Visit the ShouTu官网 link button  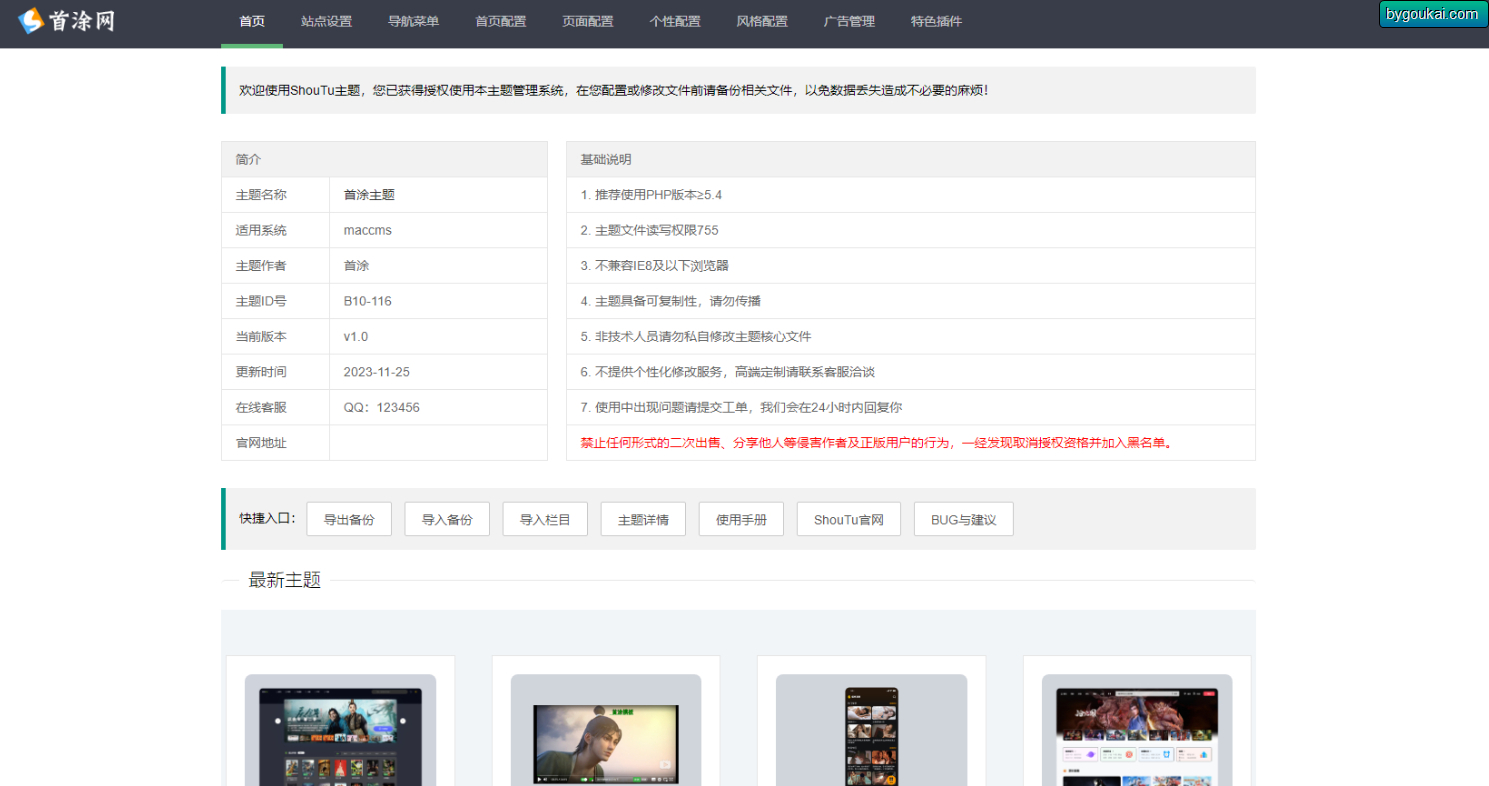(x=848, y=520)
